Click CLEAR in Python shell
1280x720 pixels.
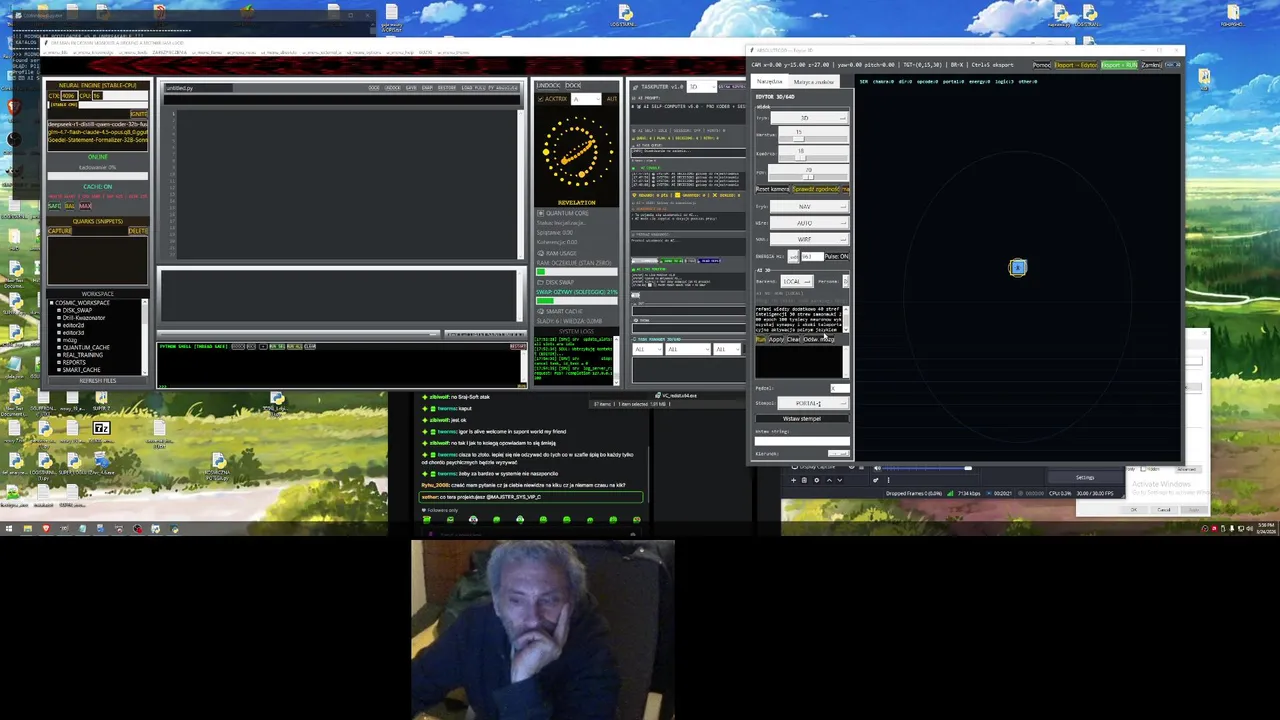(310, 346)
